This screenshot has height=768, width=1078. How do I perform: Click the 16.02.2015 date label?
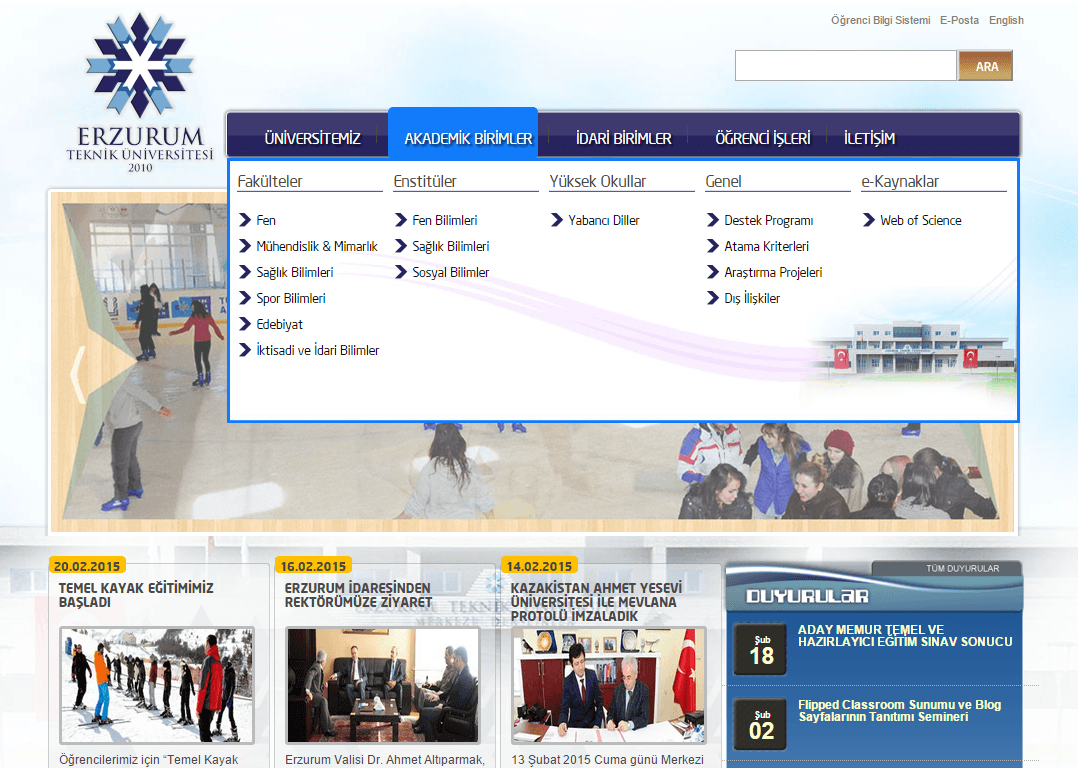(313, 566)
